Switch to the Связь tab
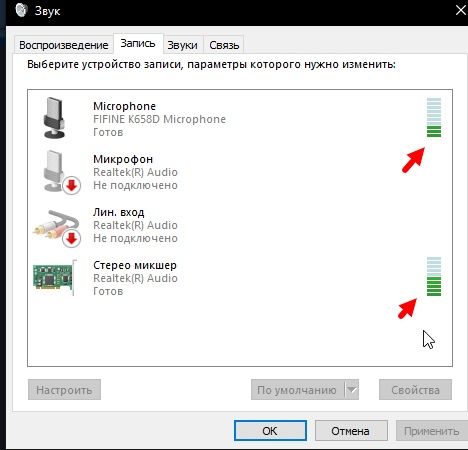This screenshot has width=468, height=450. [224, 45]
